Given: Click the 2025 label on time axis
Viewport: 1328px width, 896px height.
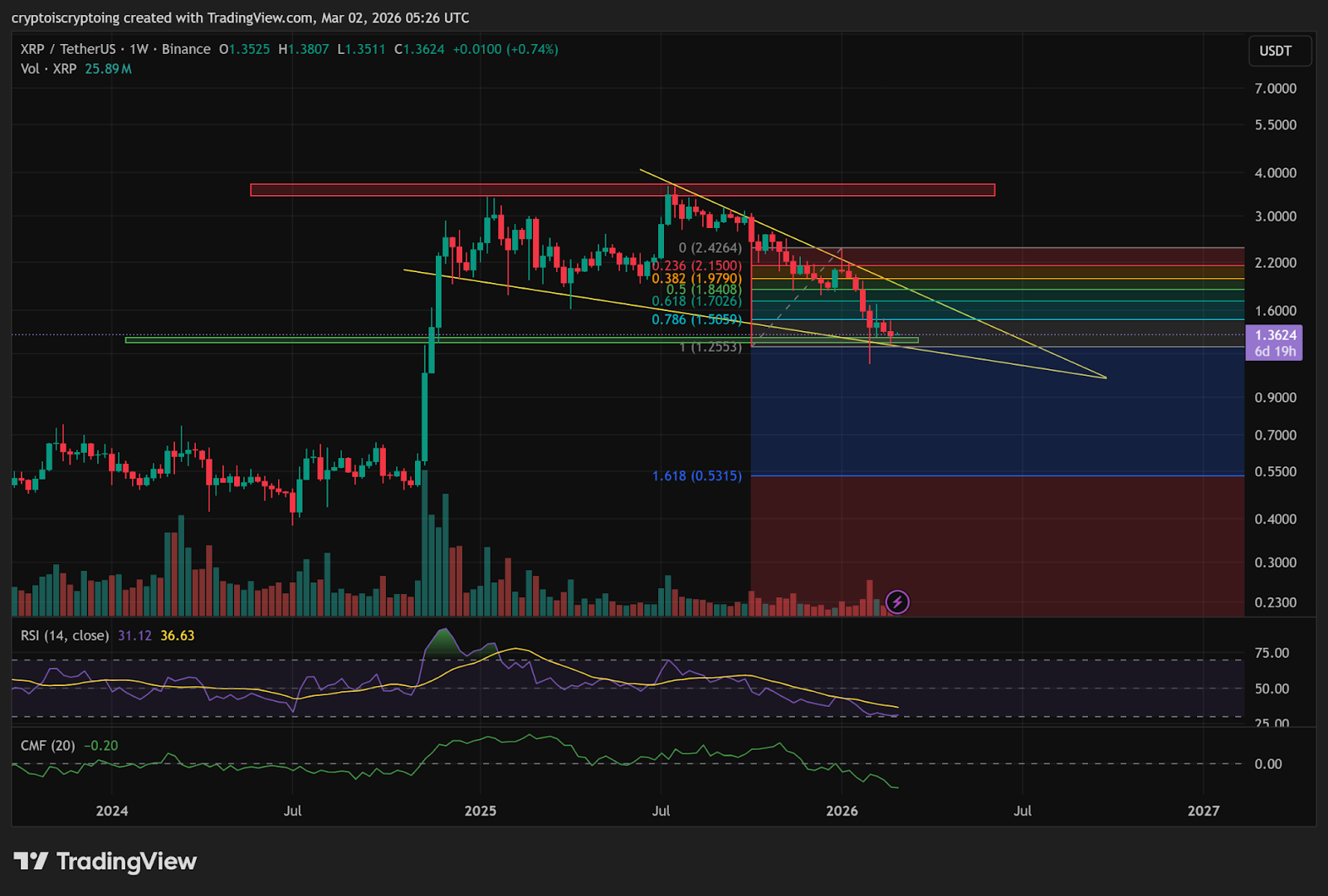Looking at the screenshot, I should pyautogui.click(x=480, y=811).
